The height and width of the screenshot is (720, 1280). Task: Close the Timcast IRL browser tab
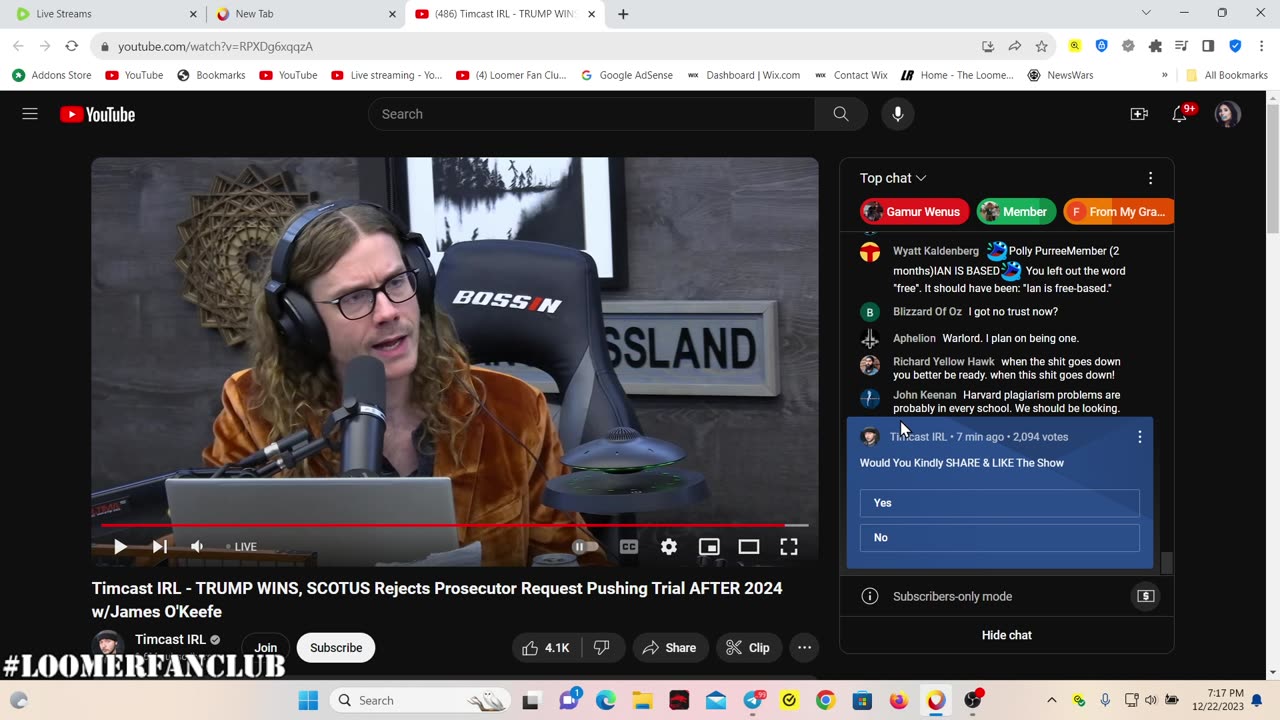pos(591,14)
